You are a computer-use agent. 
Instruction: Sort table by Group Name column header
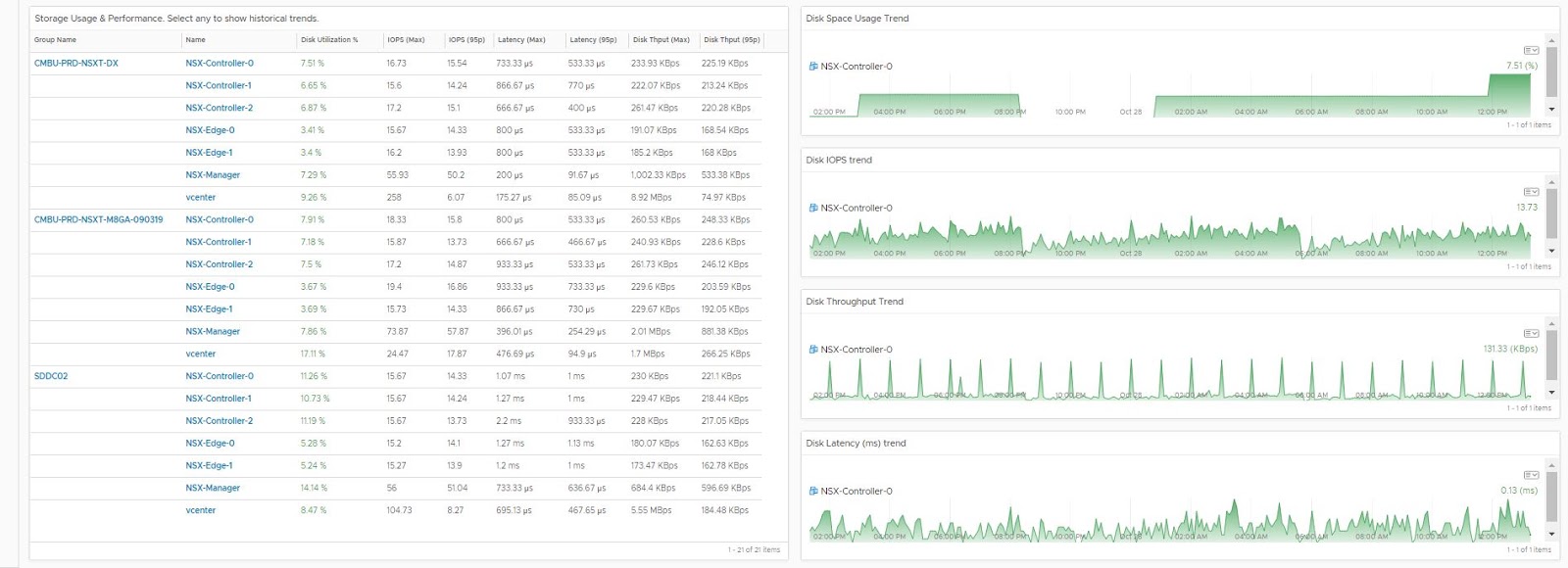55,40
